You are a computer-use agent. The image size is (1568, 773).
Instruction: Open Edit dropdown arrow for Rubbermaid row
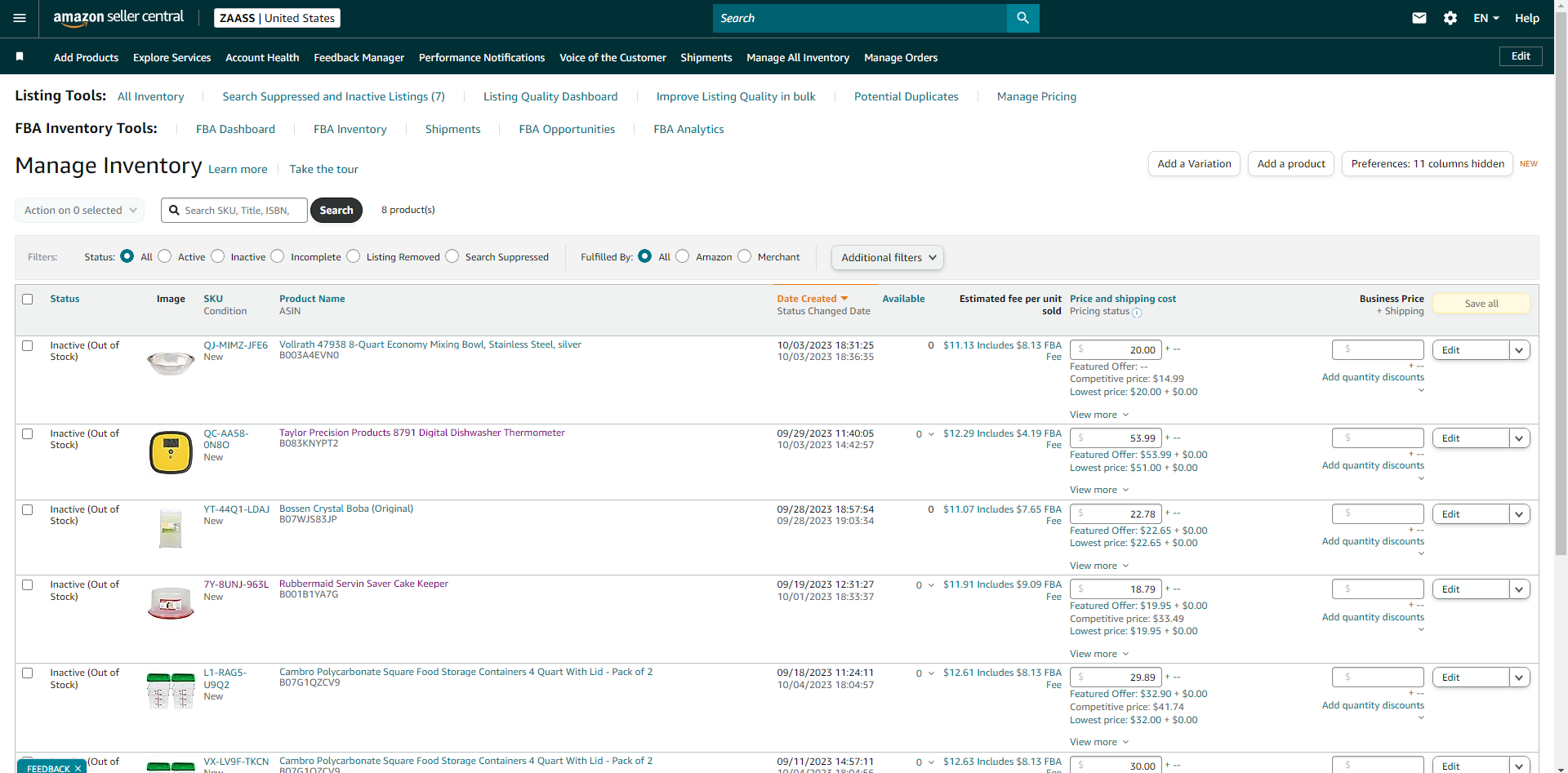tap(1519, 589)
